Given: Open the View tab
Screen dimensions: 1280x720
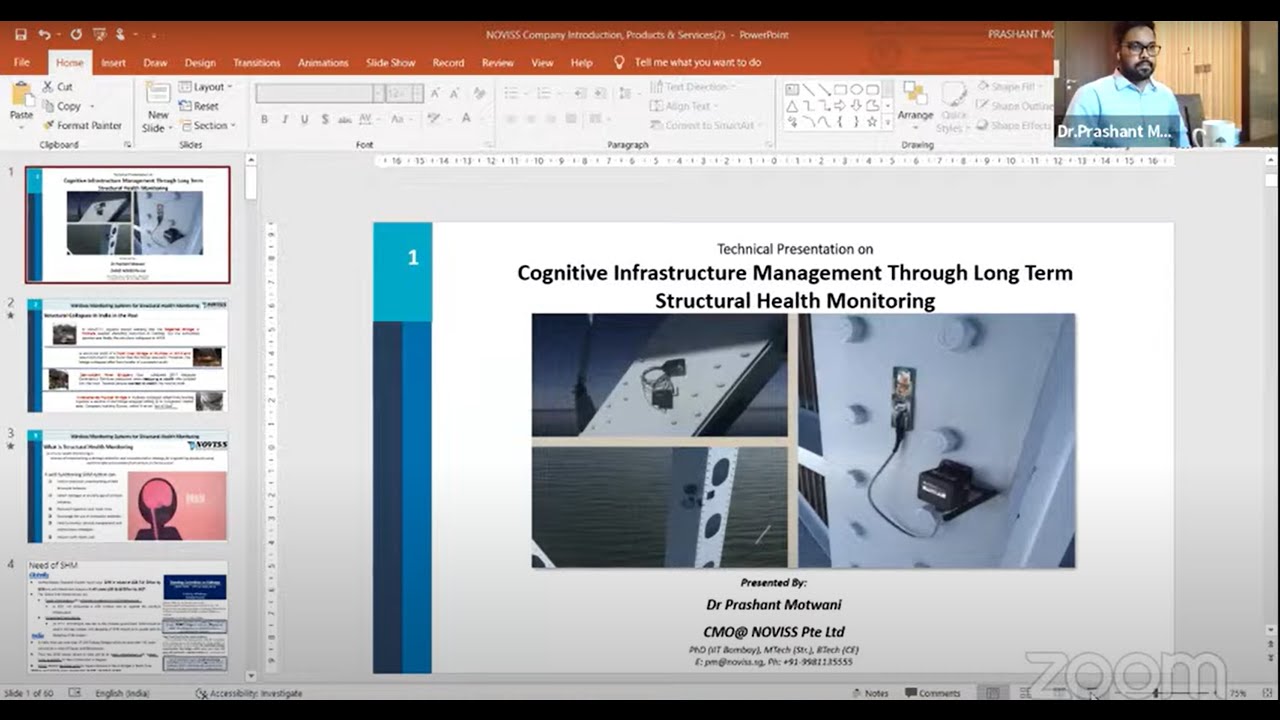Looking at the screenshot, I should [x=542, y=62].
